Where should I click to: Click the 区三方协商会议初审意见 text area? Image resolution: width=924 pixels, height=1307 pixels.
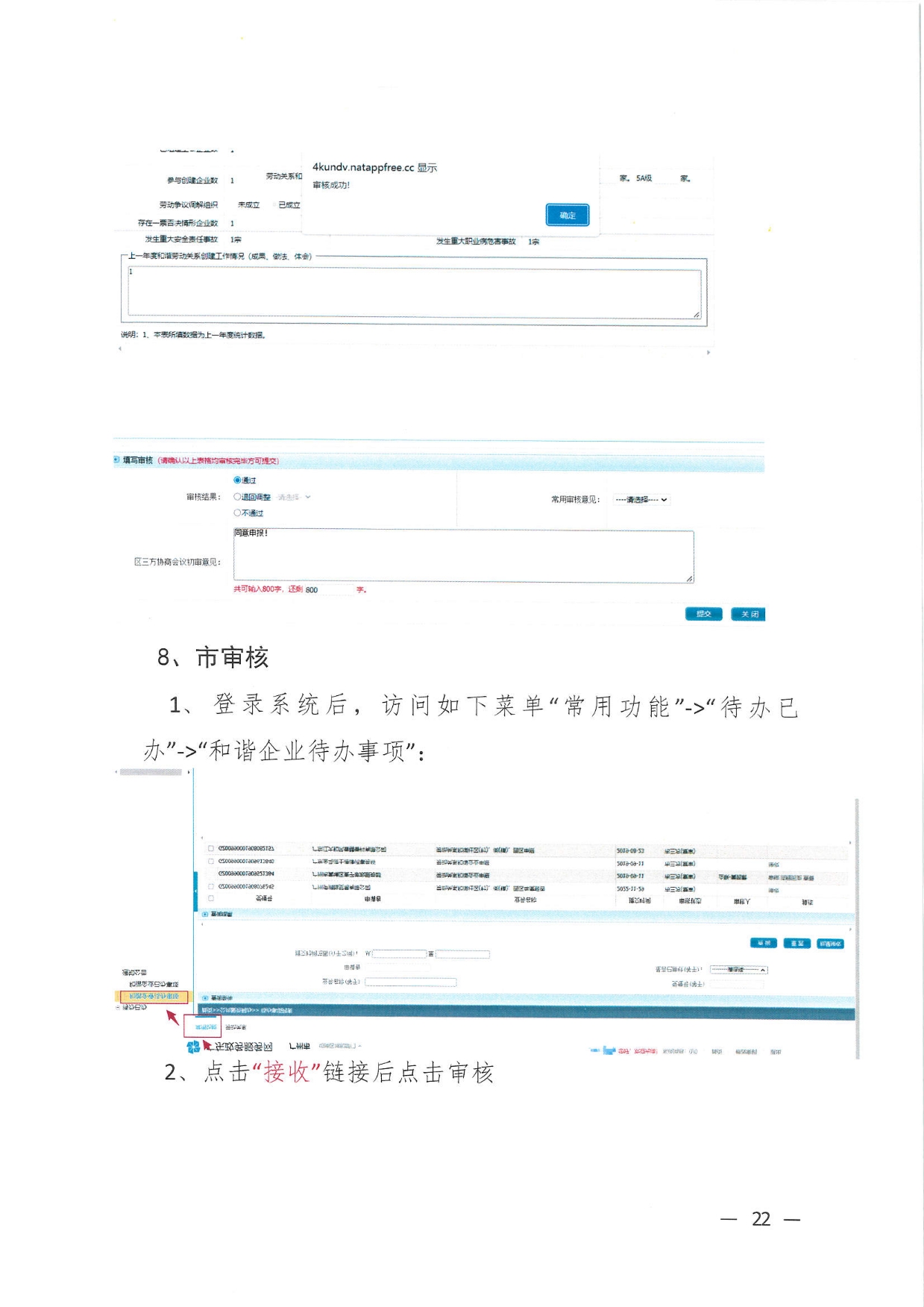pos(463,556)
